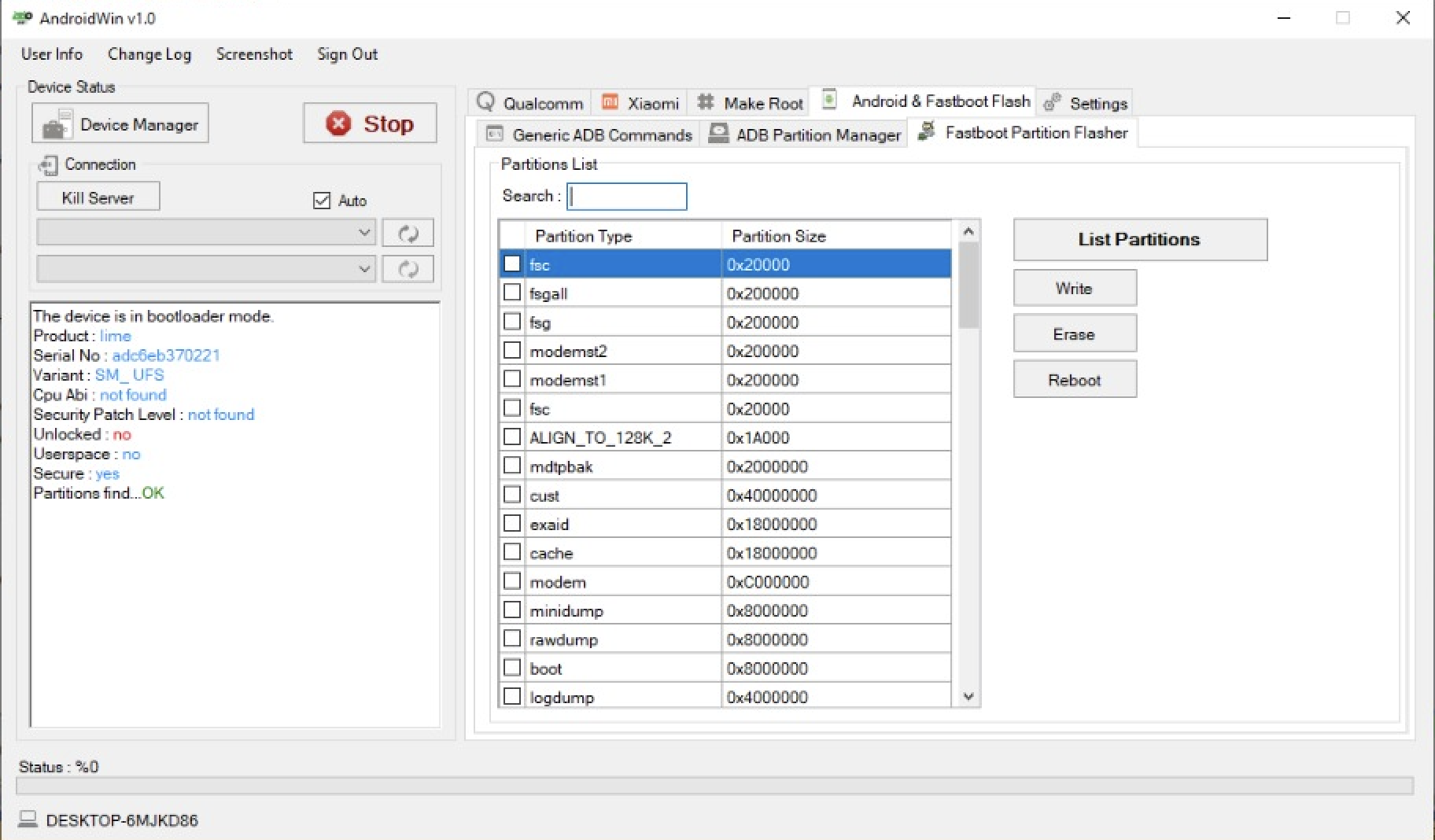
Task: Click the Generic ADB Commands terminal icon
Action: [x=495, y=134]
